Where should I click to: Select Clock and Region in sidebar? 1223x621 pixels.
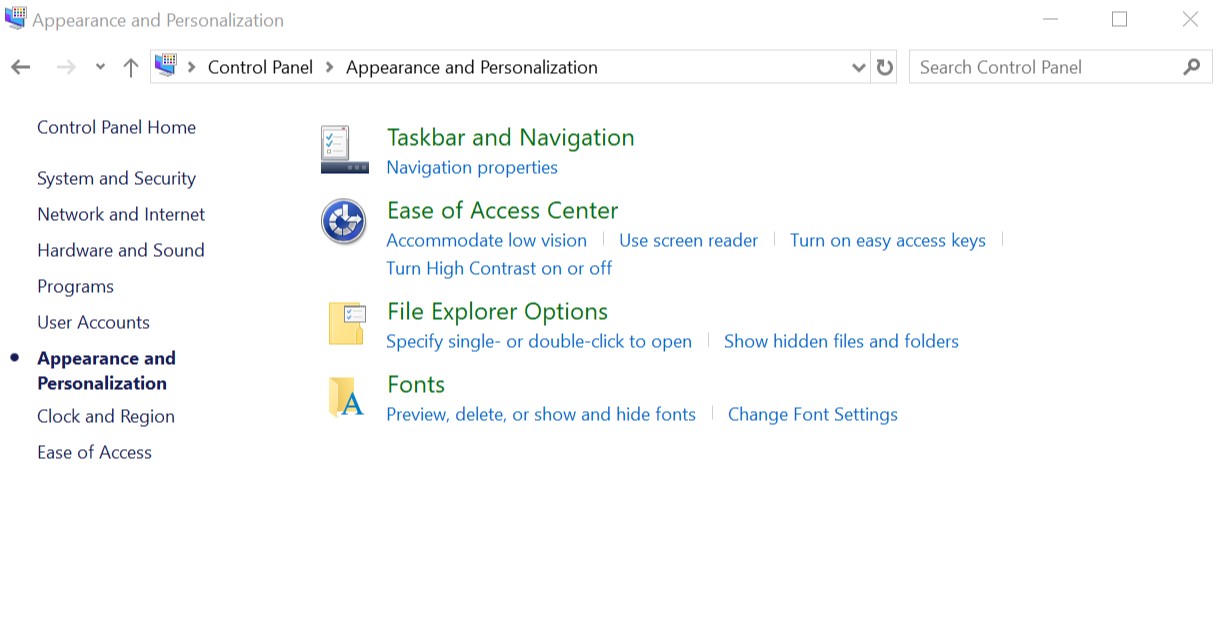(106, 416)
